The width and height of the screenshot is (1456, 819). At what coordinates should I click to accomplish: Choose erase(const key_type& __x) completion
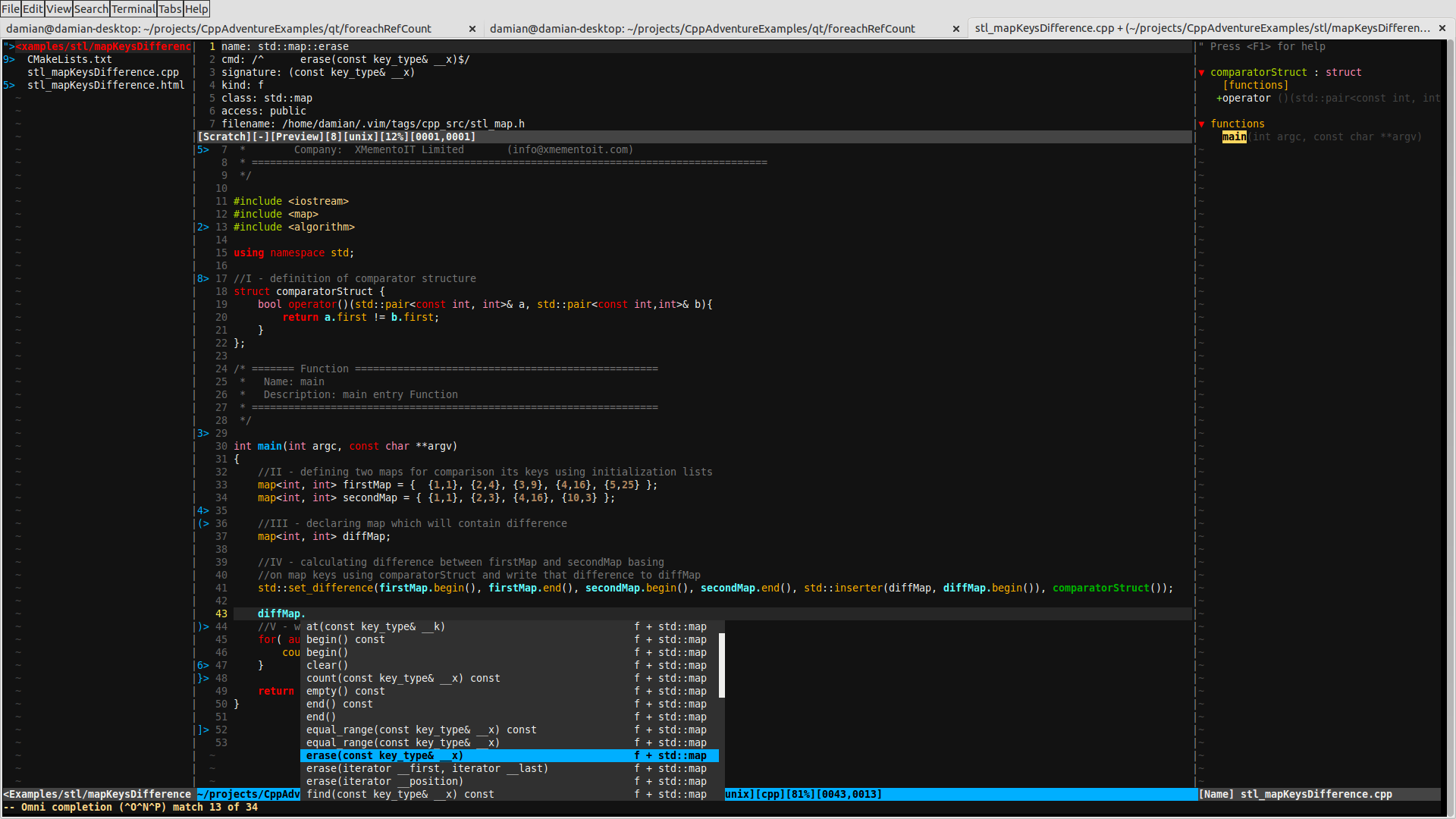coord(384,756)
